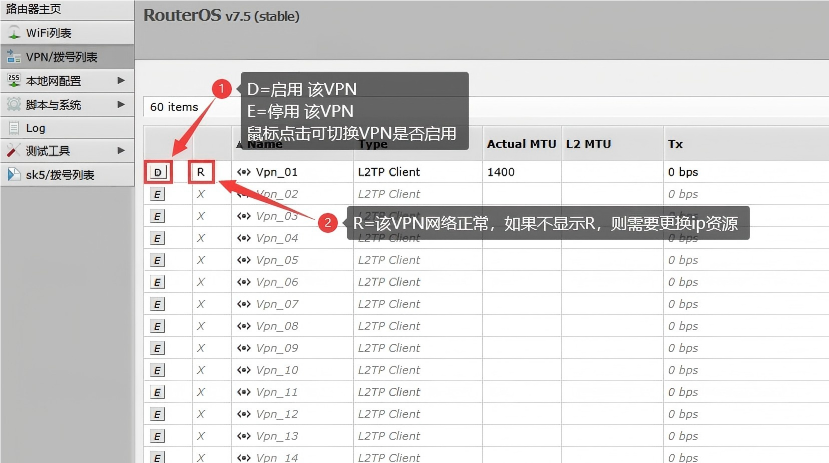The width and height of the screenshot is (829, 463).
Task: Click the interface icon beside Vpn_08
Action: coord(244,326)
